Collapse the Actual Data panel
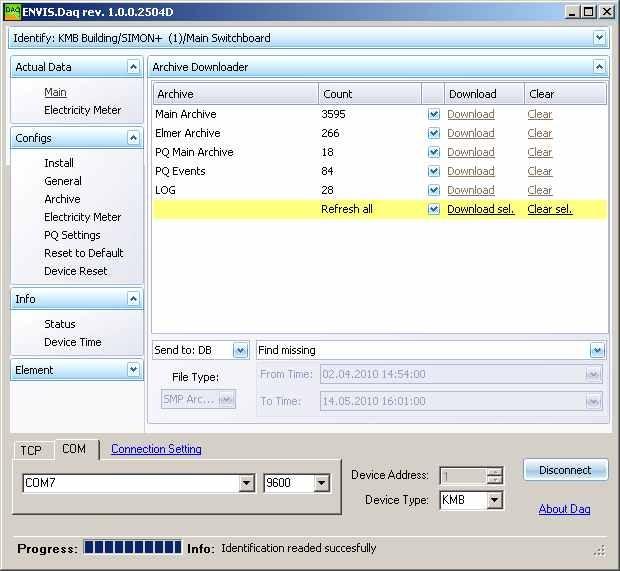The width and height of the screenshot is (620, 571). point(133,67)
